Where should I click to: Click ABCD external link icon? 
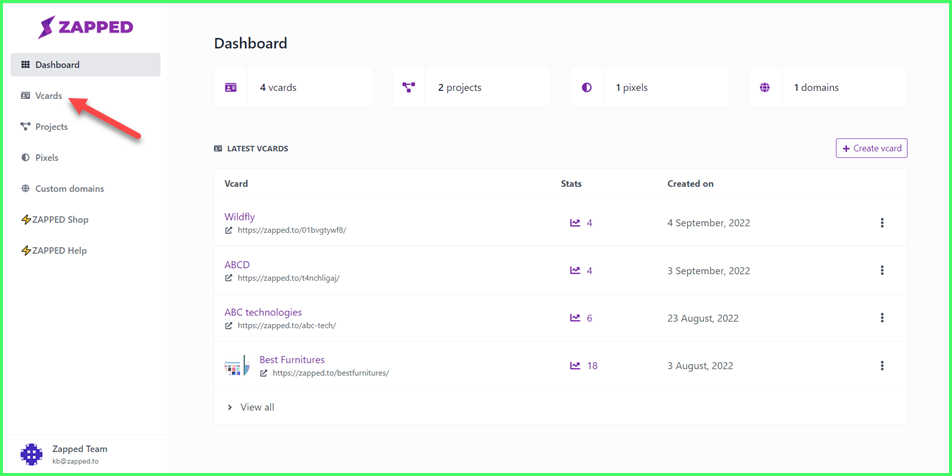pyautogui.click(x=228, y=278)
